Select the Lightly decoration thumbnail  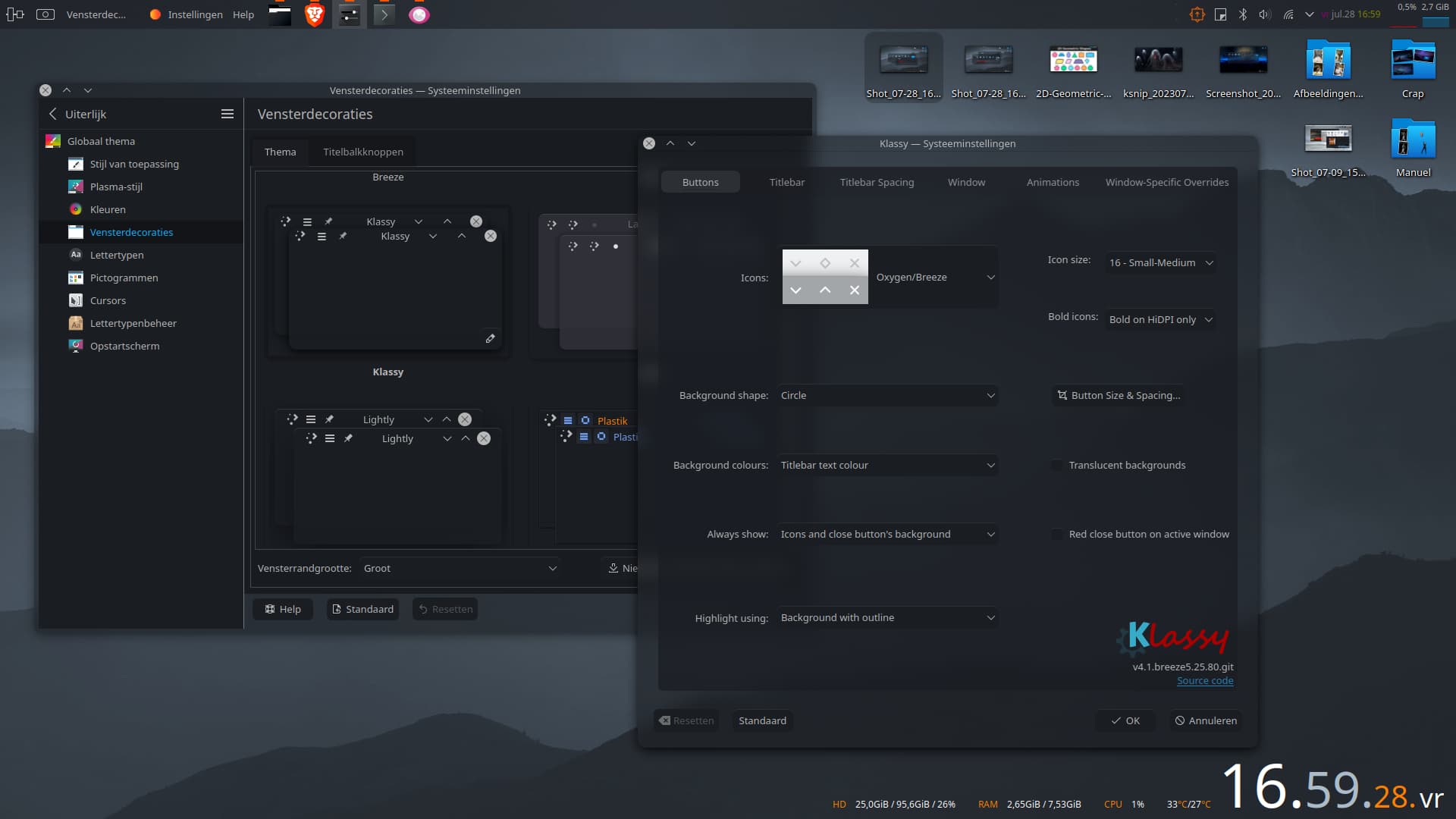point(388,476)
